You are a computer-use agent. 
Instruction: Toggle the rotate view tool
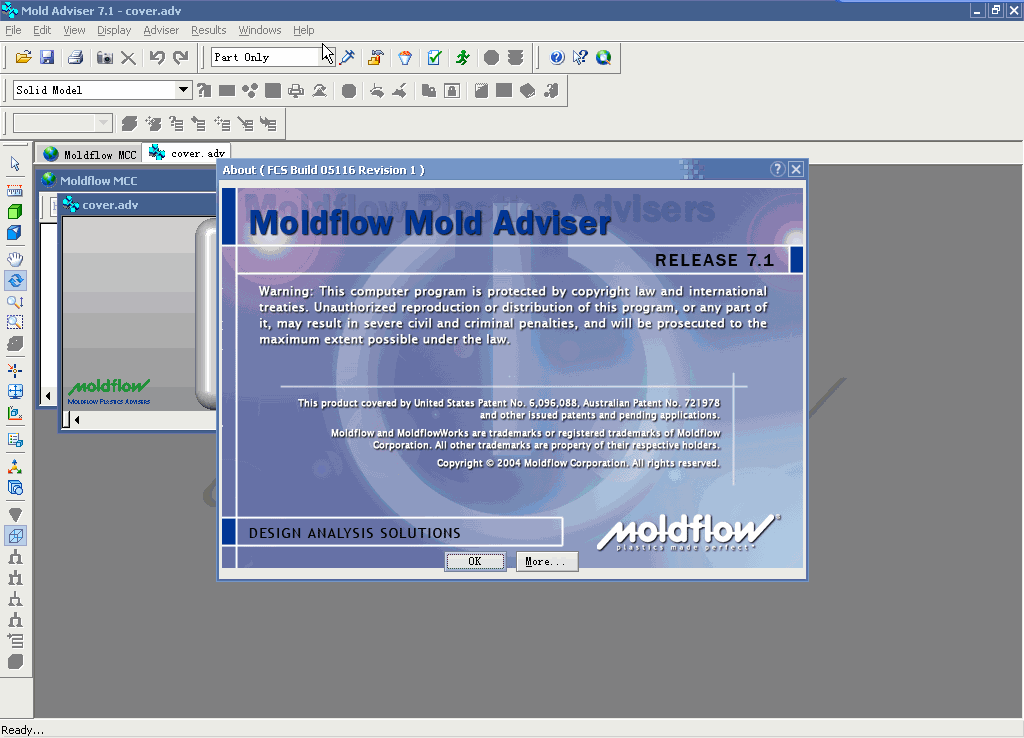pos(15,281)
